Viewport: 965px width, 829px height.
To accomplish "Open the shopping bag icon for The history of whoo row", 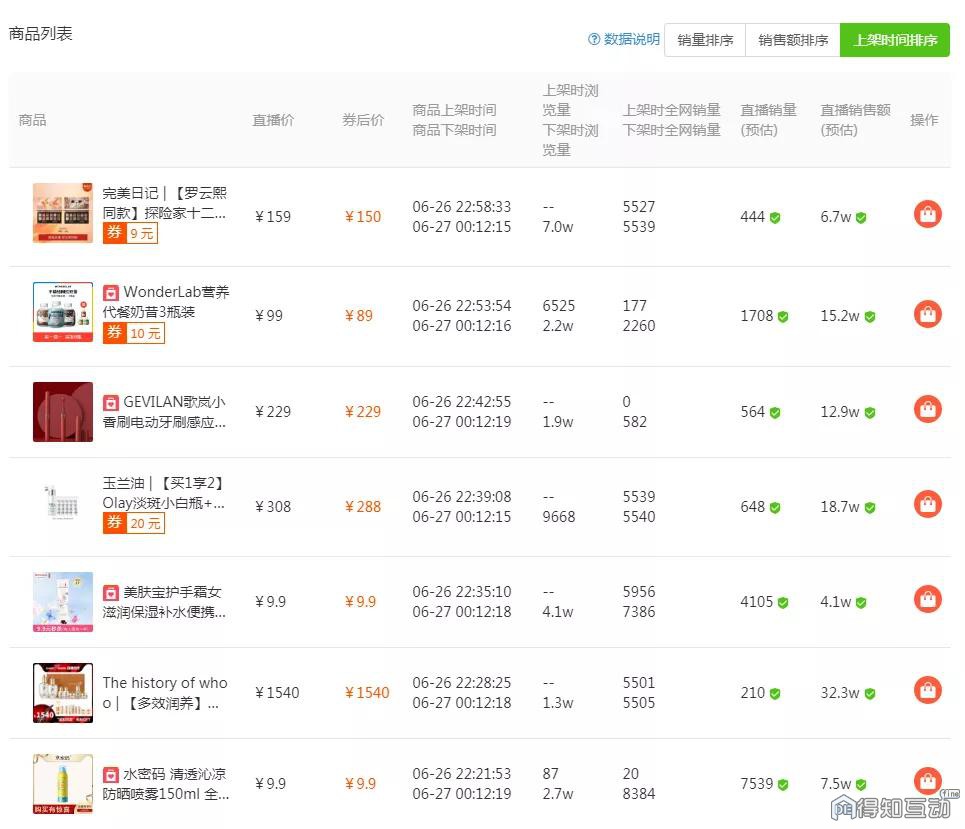I will click(x=927, y=690).
